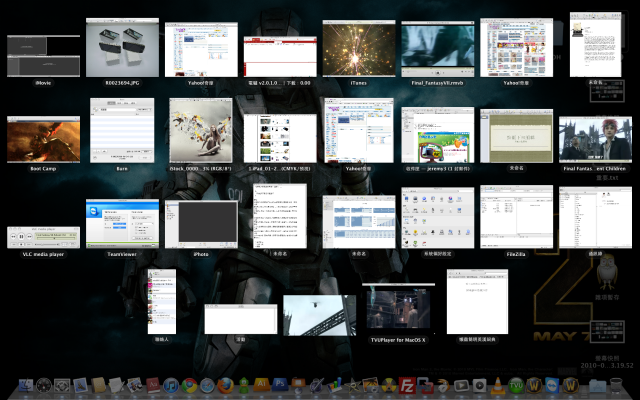
Task: Click the Boot Camp window label
Action: (43, 169)
